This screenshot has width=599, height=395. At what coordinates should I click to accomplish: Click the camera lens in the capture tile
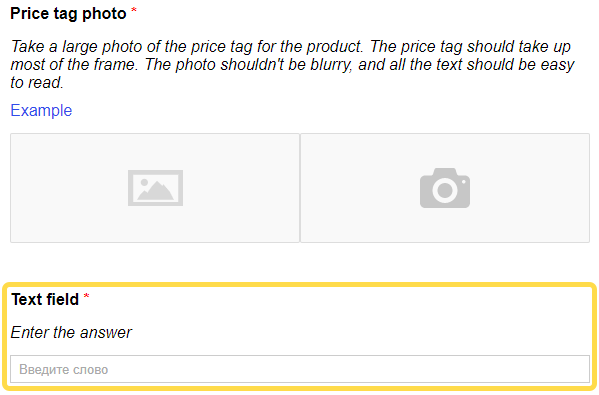click(x=445, y=190)
